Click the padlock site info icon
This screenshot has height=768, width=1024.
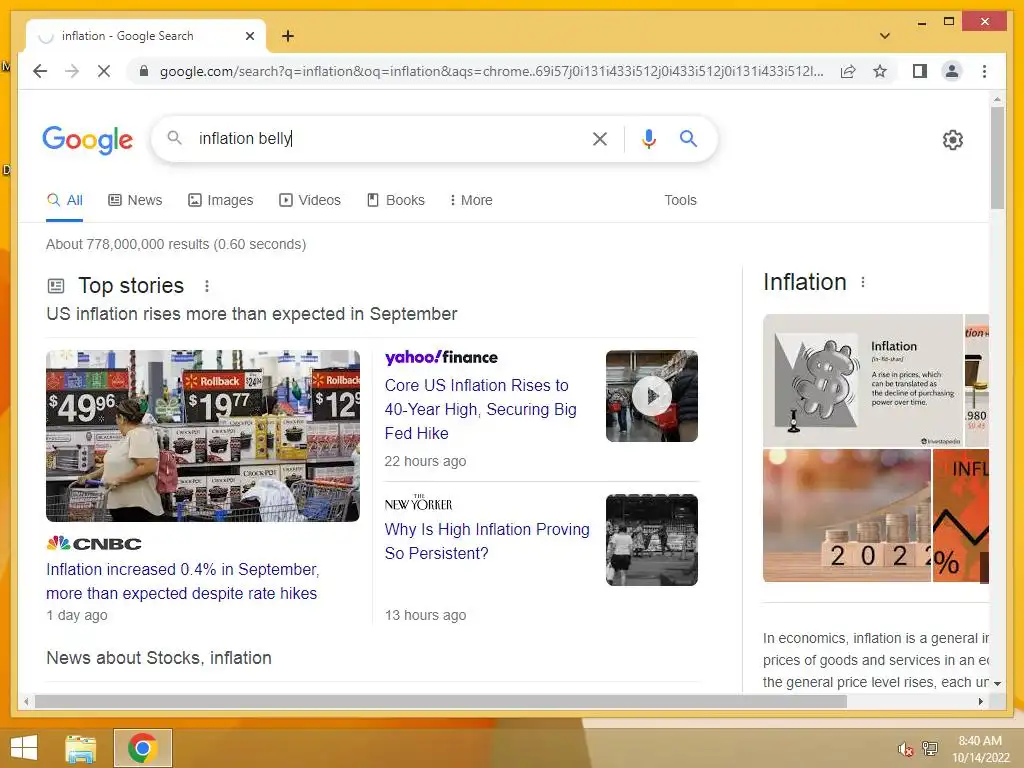coord(144,71)
